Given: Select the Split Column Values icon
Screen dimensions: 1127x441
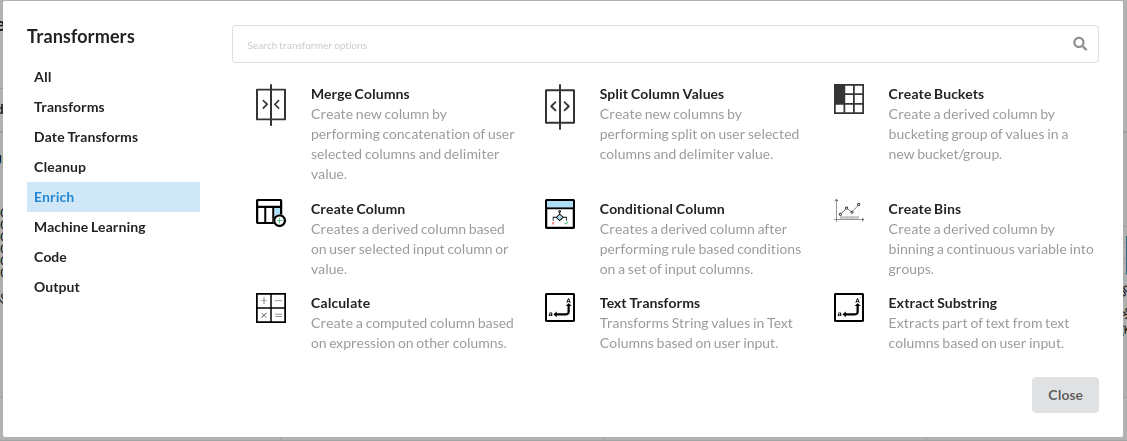Looking at the screenshot, I should [x=560, y=106].
